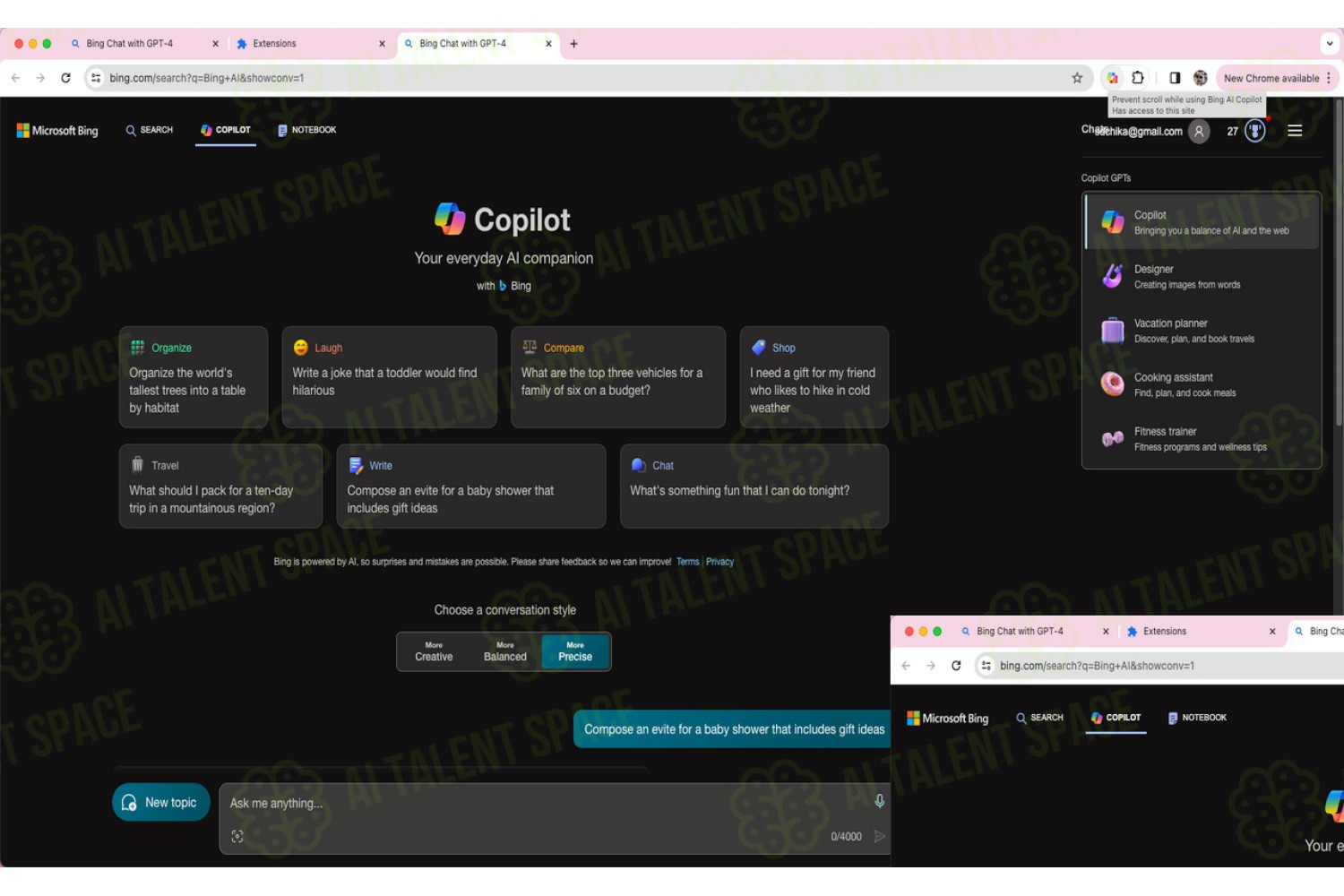
Task: Open new browser tab with plus button
Action: coord(573,43)
